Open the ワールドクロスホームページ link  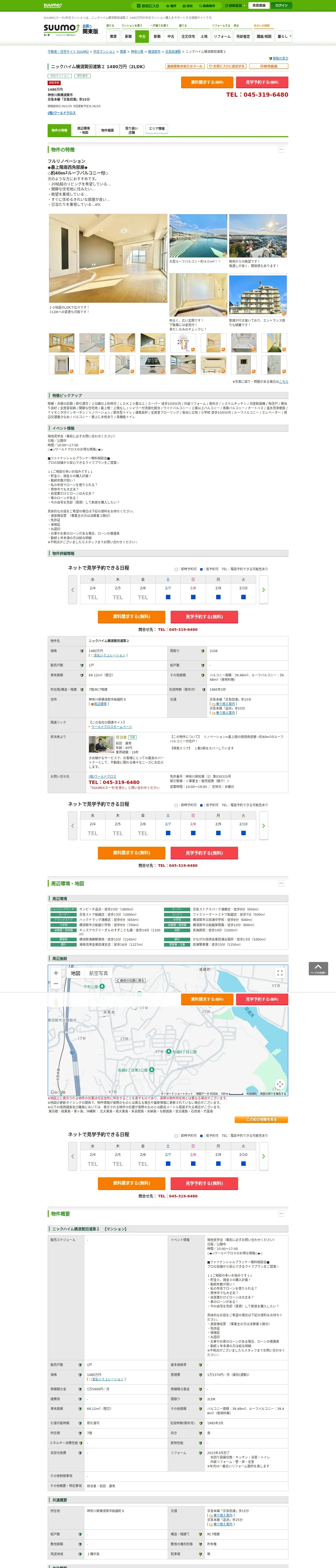[111, 727]
